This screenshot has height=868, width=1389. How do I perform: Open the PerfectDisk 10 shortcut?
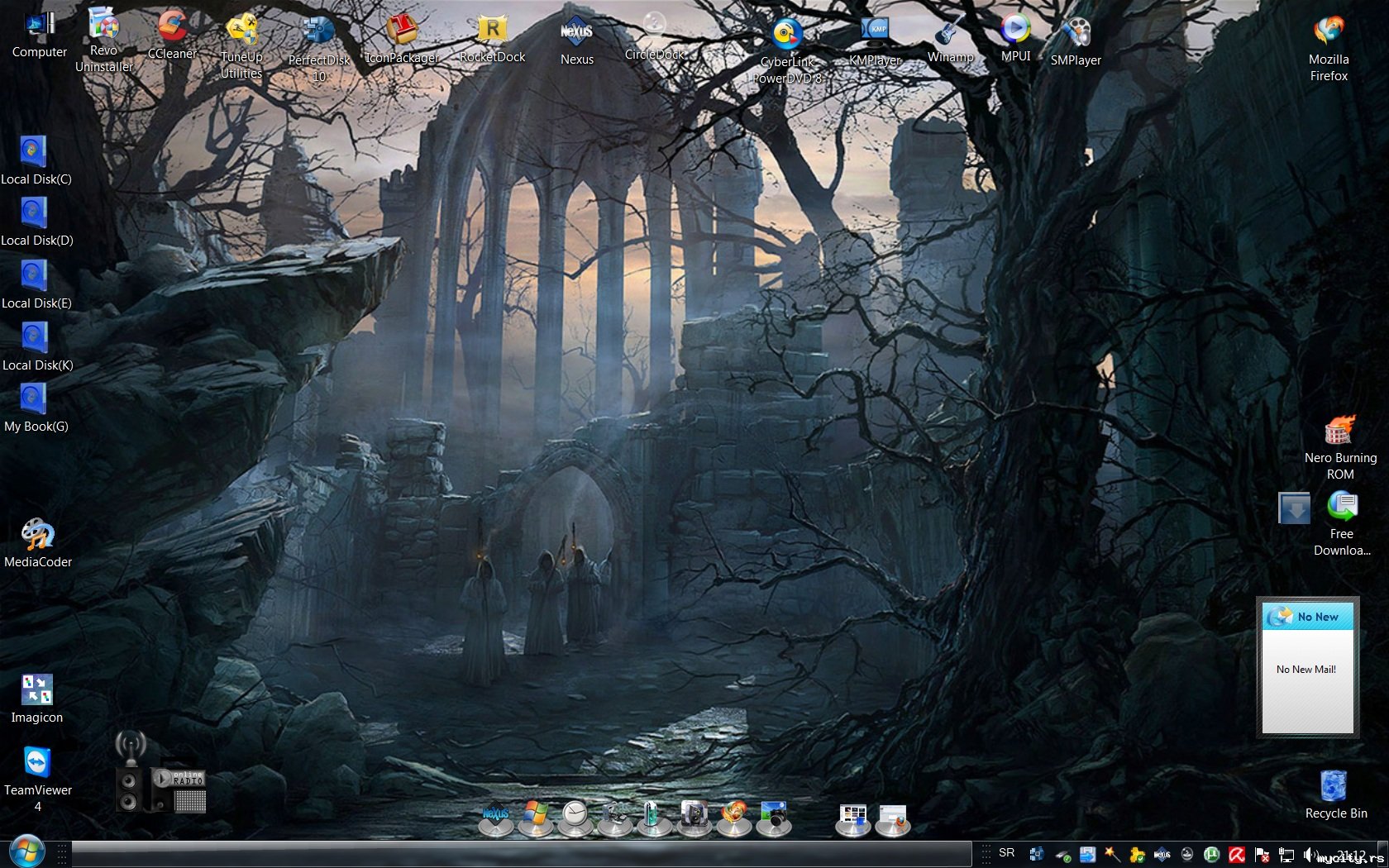(x=319, y=50)
